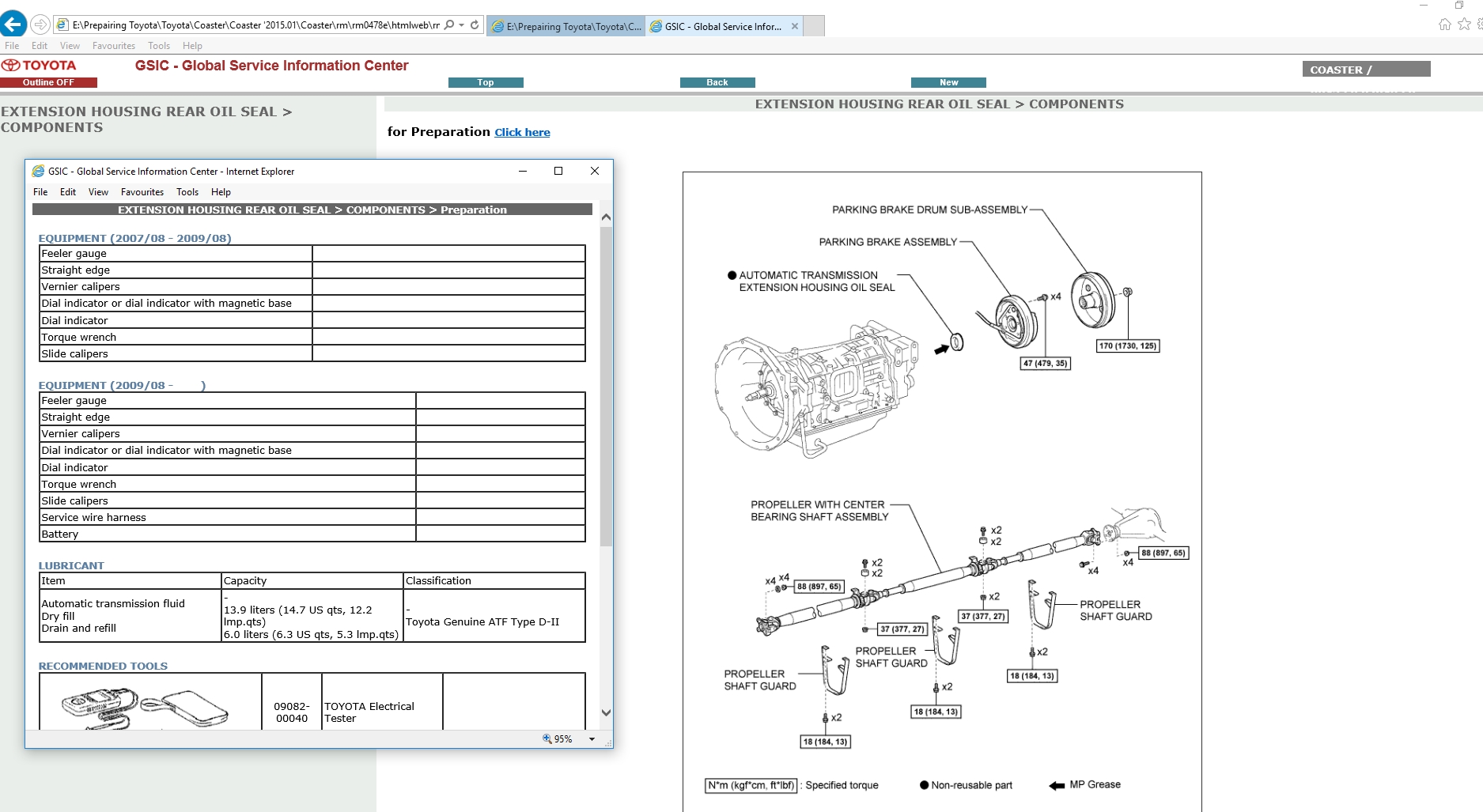The width and height of the screenshot is (1483, 812).
Task: Click 'RECOMMENDED TOOLS' heading
Action: tap(103, 666)
